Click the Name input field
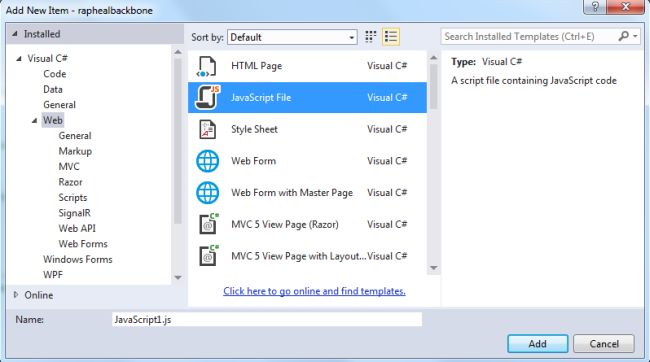Viewport: 650px width, 362px height. 267,320
